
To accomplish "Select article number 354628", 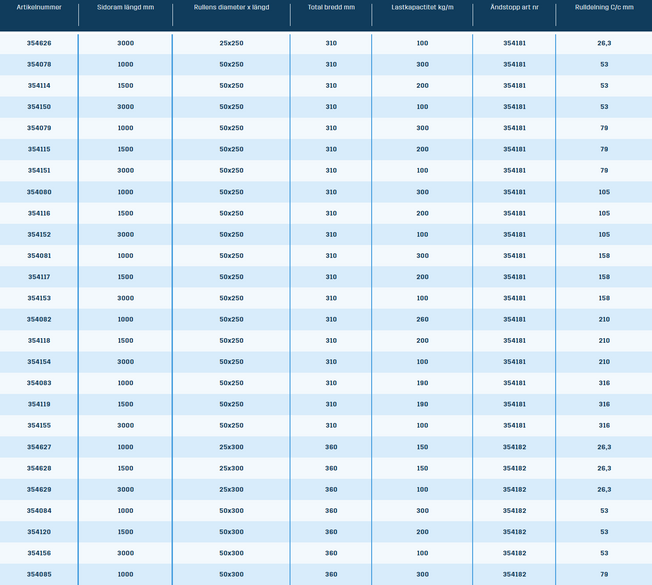I will pyautogui.click(x=39, y=468).
